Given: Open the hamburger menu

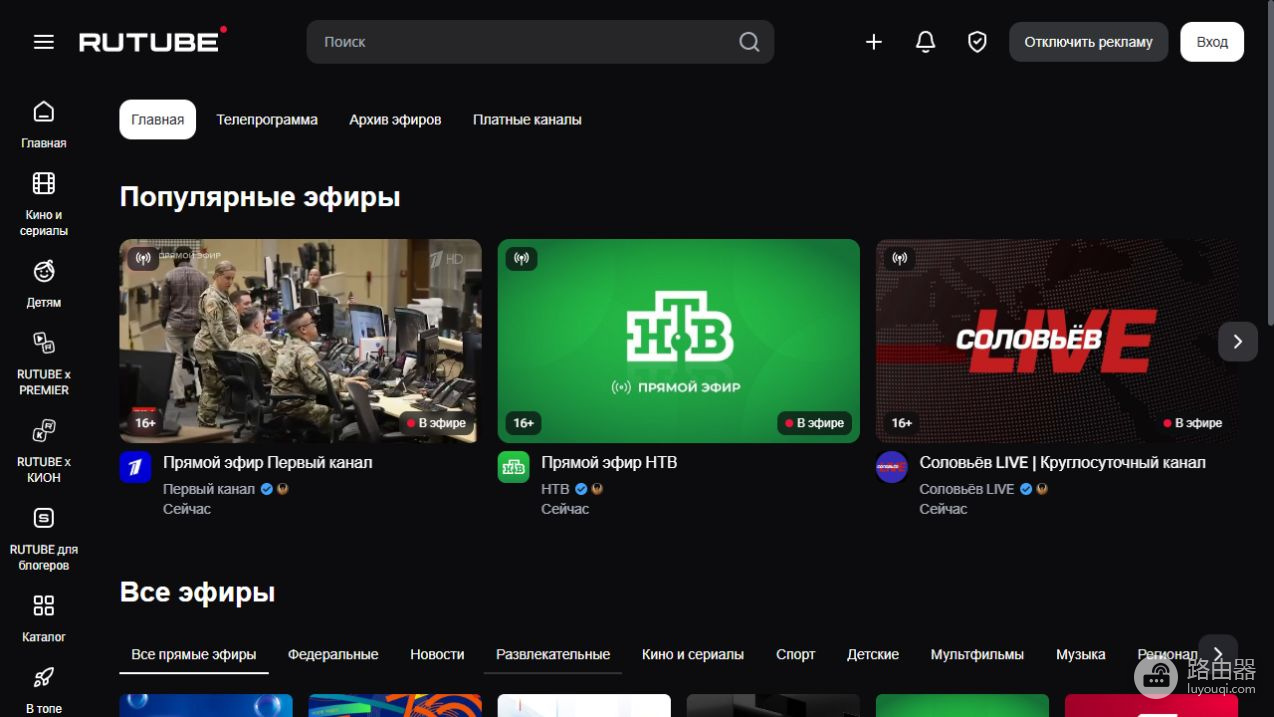Looking at the screenshot, I should click(x=44, y=42).
